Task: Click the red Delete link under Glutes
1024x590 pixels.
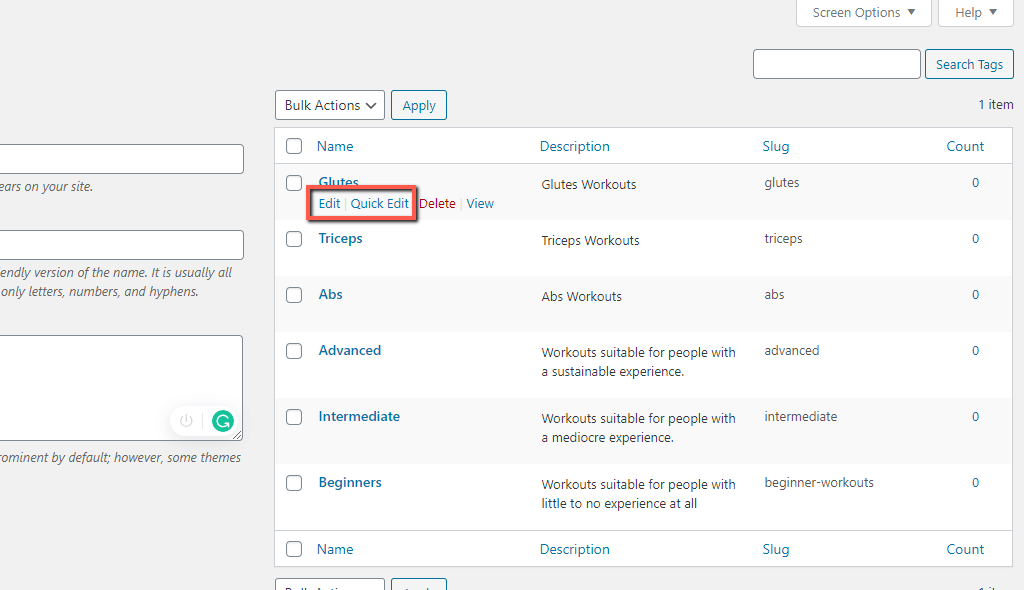Action: click(437, 203)
